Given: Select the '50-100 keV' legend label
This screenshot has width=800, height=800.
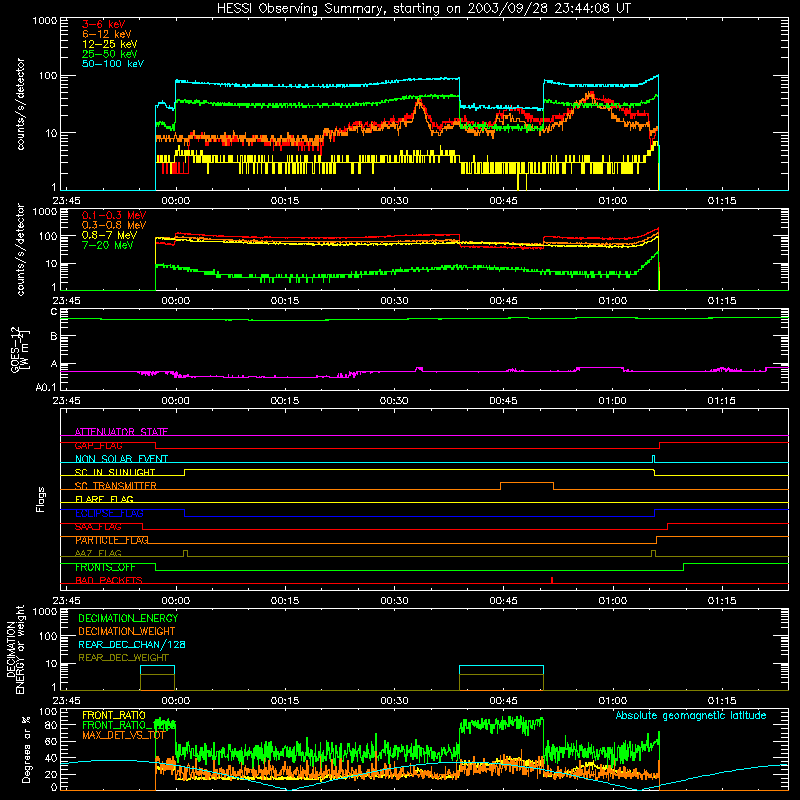Looking at the screenshot, I should tap(113, 64).
